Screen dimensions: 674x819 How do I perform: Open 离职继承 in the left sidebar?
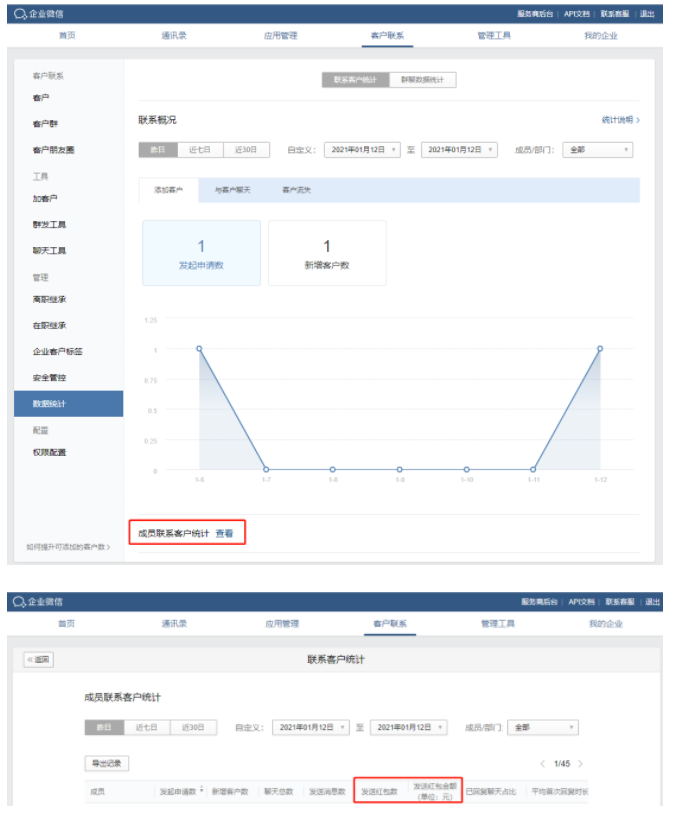click(x=49, y=299)
